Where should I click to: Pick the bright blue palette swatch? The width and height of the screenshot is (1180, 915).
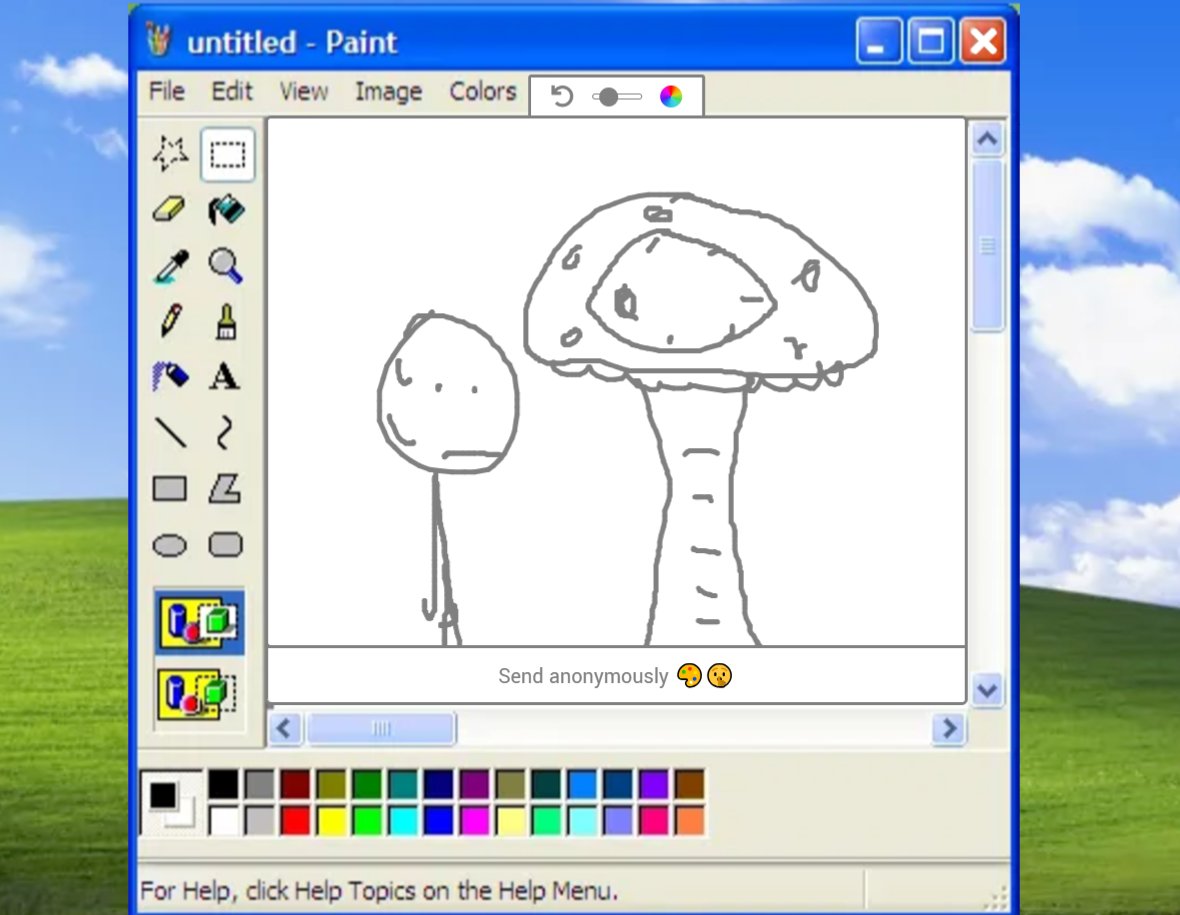pyautogui.click(x=439, y=820)
